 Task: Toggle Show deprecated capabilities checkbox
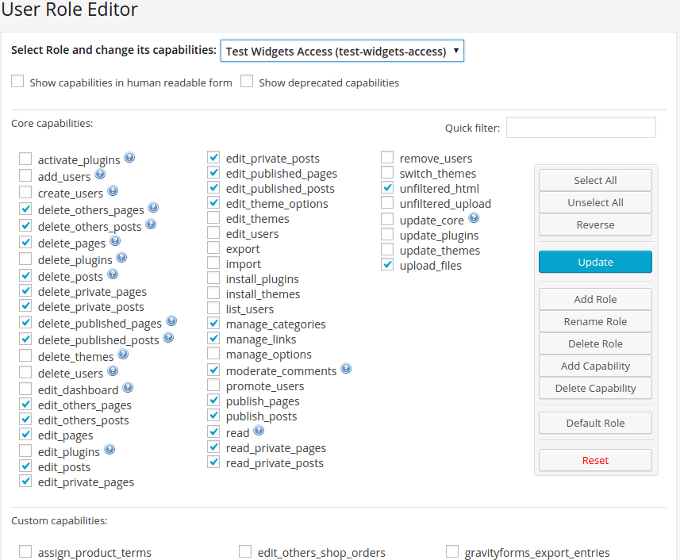pyautogui.click(x=247, y=81)
